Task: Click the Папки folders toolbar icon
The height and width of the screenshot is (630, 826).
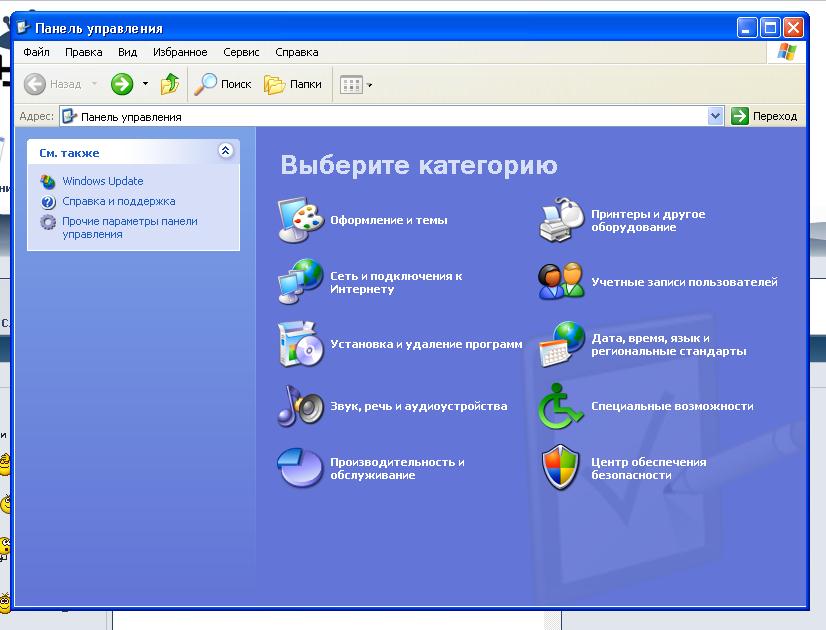Action: click(x=274, y=84)
